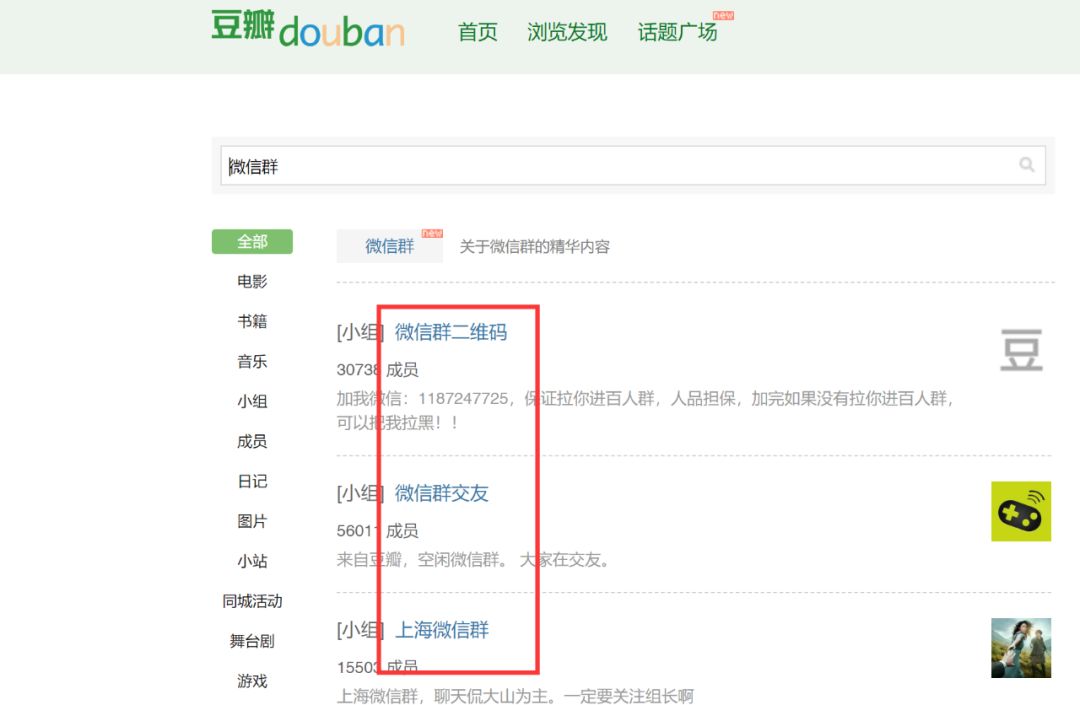Filter results by 成员
The image size is (1080, 705).
pos(252,441)
